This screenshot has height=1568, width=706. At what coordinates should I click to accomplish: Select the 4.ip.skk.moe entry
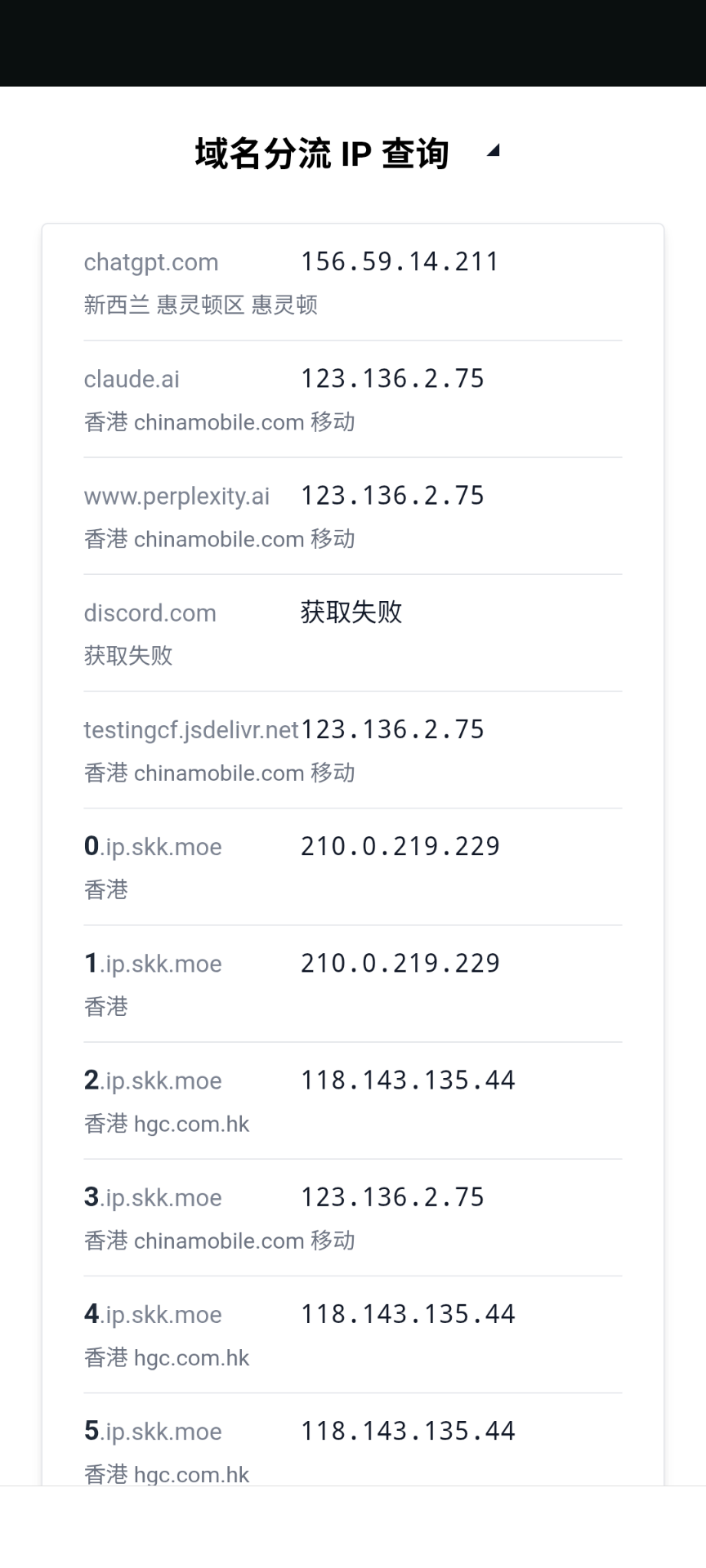click(x=153, y=1314)
